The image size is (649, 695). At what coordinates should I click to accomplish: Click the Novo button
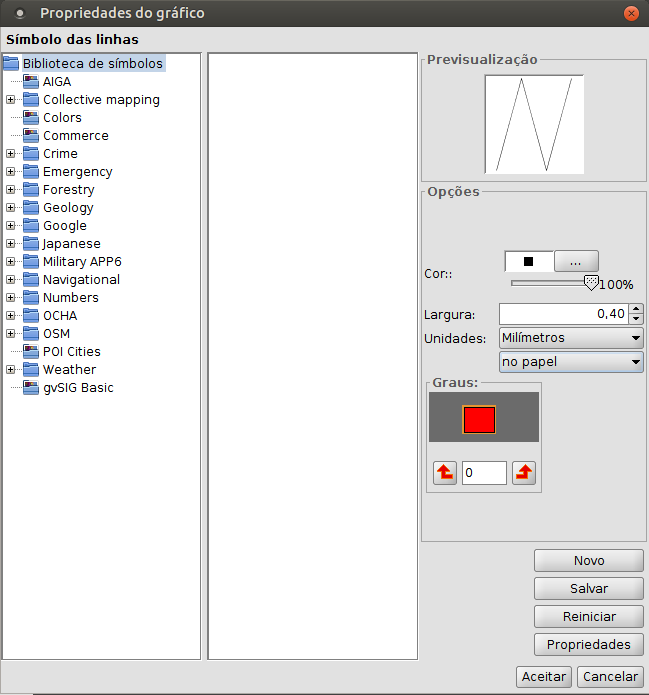point(588,561)
